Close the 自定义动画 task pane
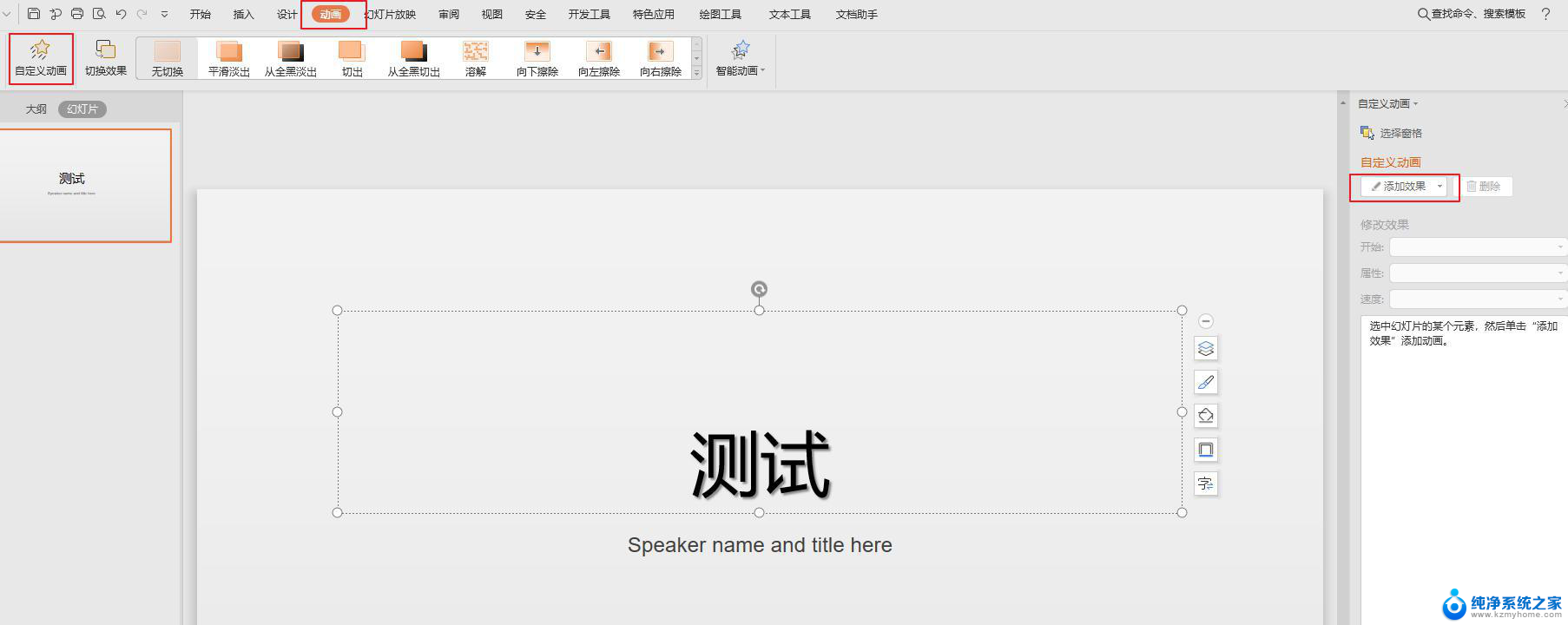 coord(1565,104)
